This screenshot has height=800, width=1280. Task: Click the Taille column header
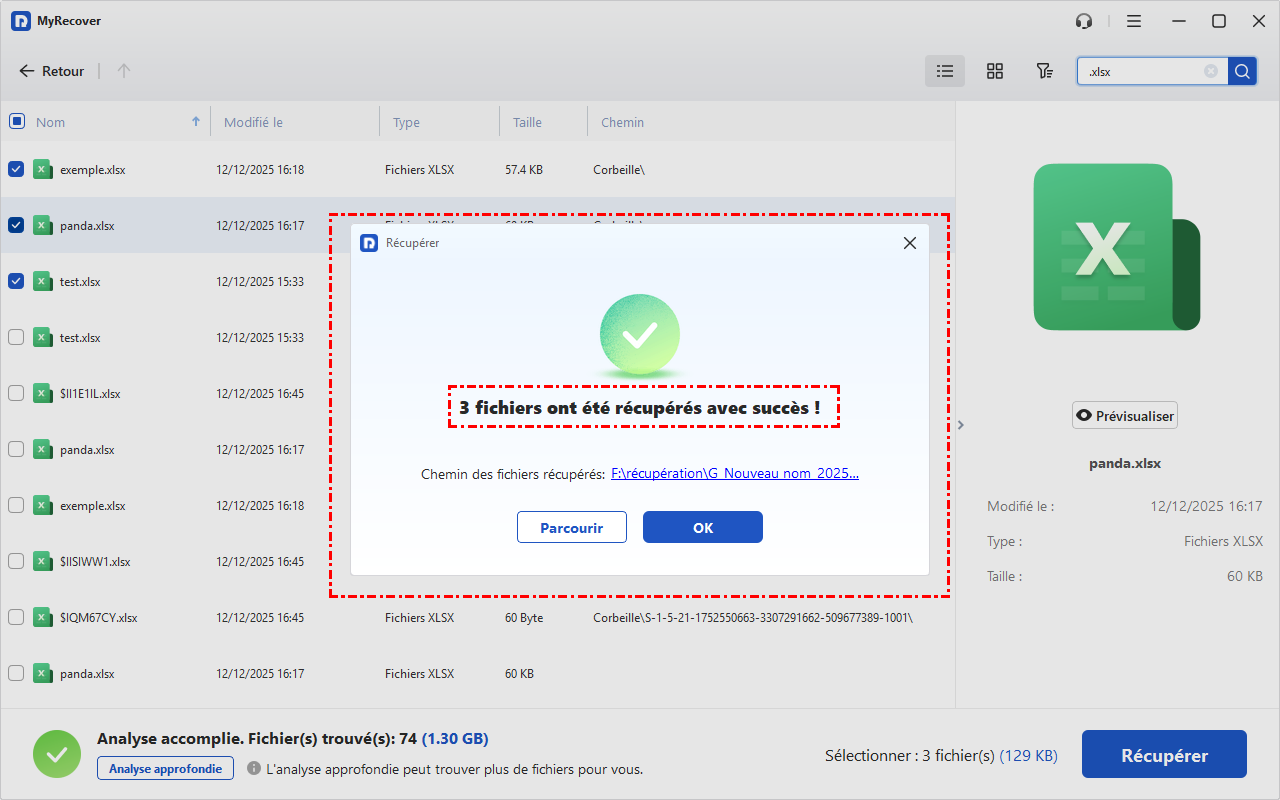[x=527, y=123]
